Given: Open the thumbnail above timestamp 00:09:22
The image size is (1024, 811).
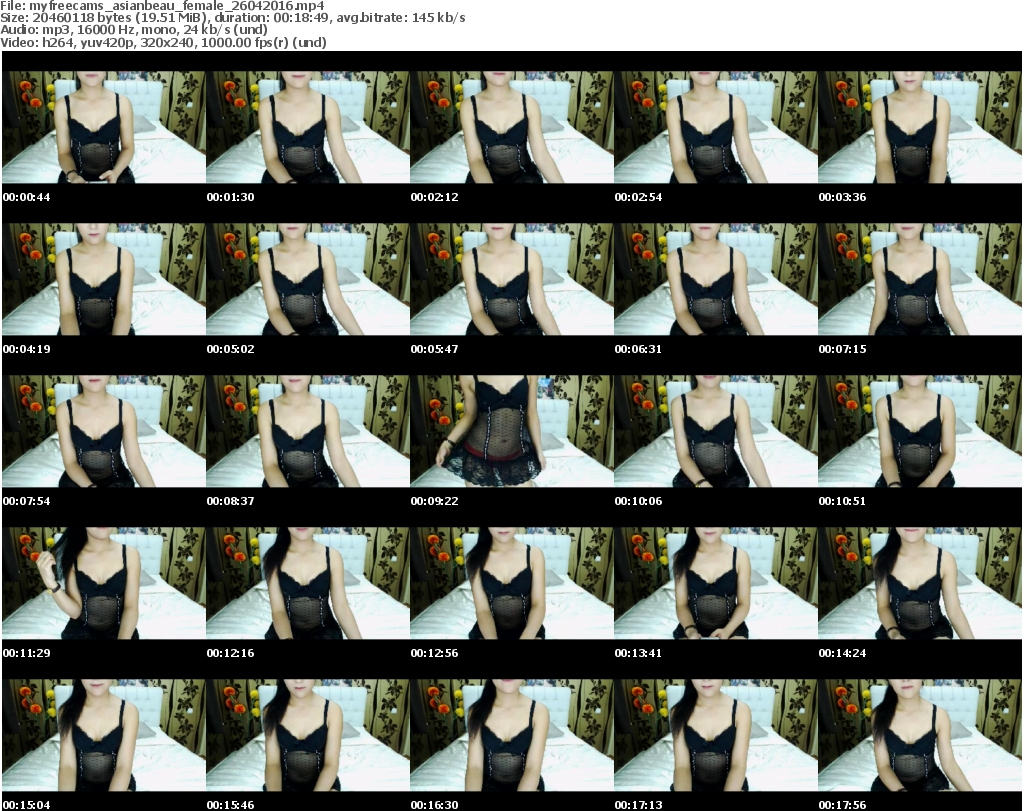Looking at the screenshot, I should point(512,432).
